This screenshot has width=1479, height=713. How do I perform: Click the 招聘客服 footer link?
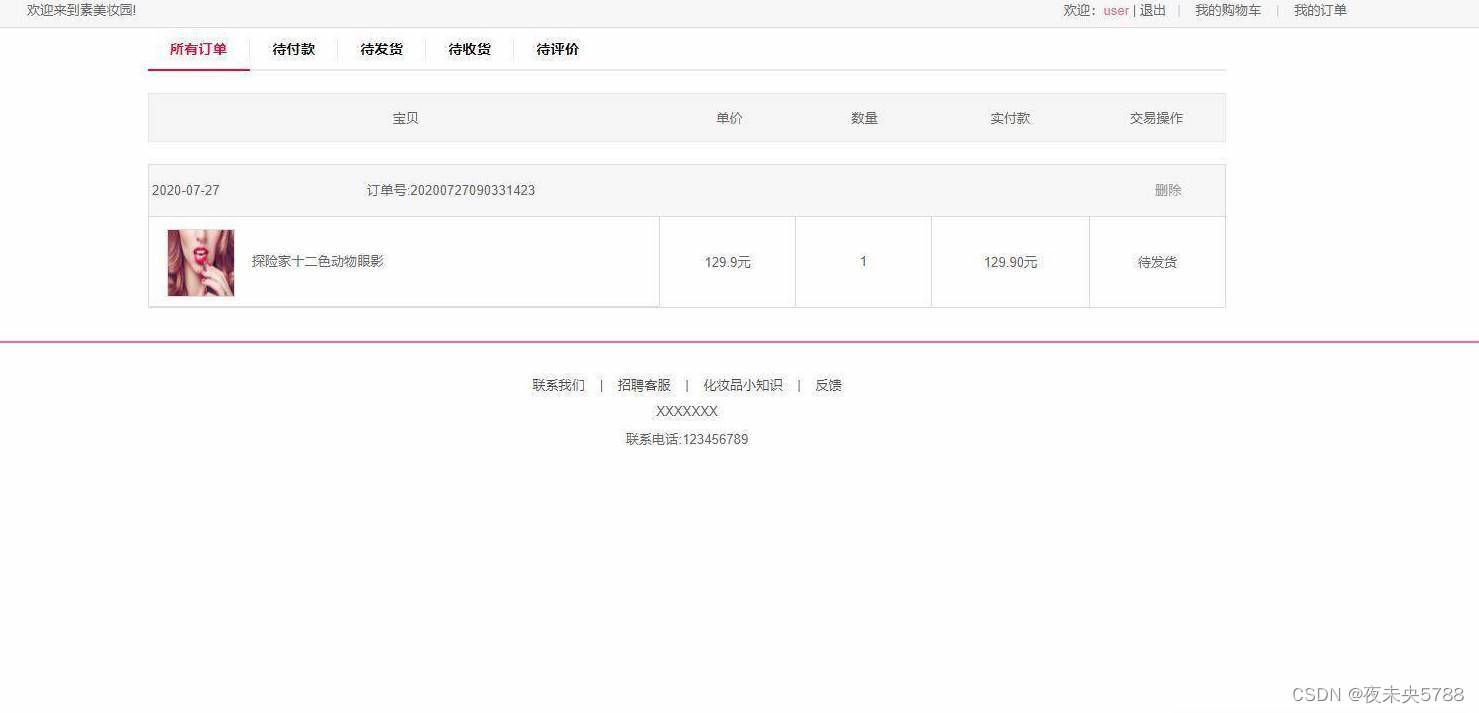[644, 385]
